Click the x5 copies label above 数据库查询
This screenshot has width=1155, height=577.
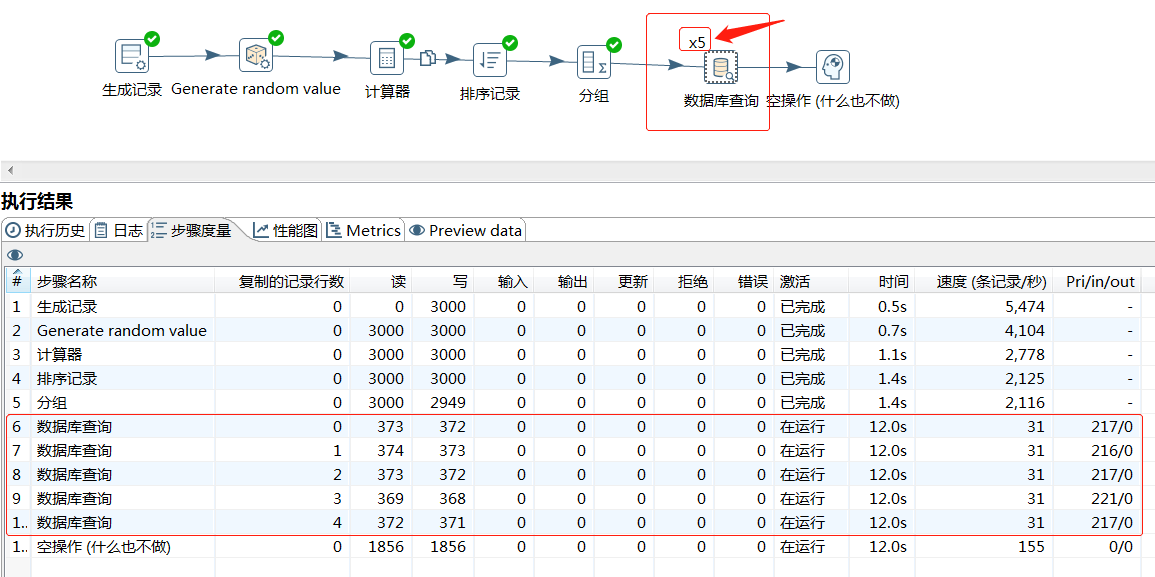[x=697, y=42]
